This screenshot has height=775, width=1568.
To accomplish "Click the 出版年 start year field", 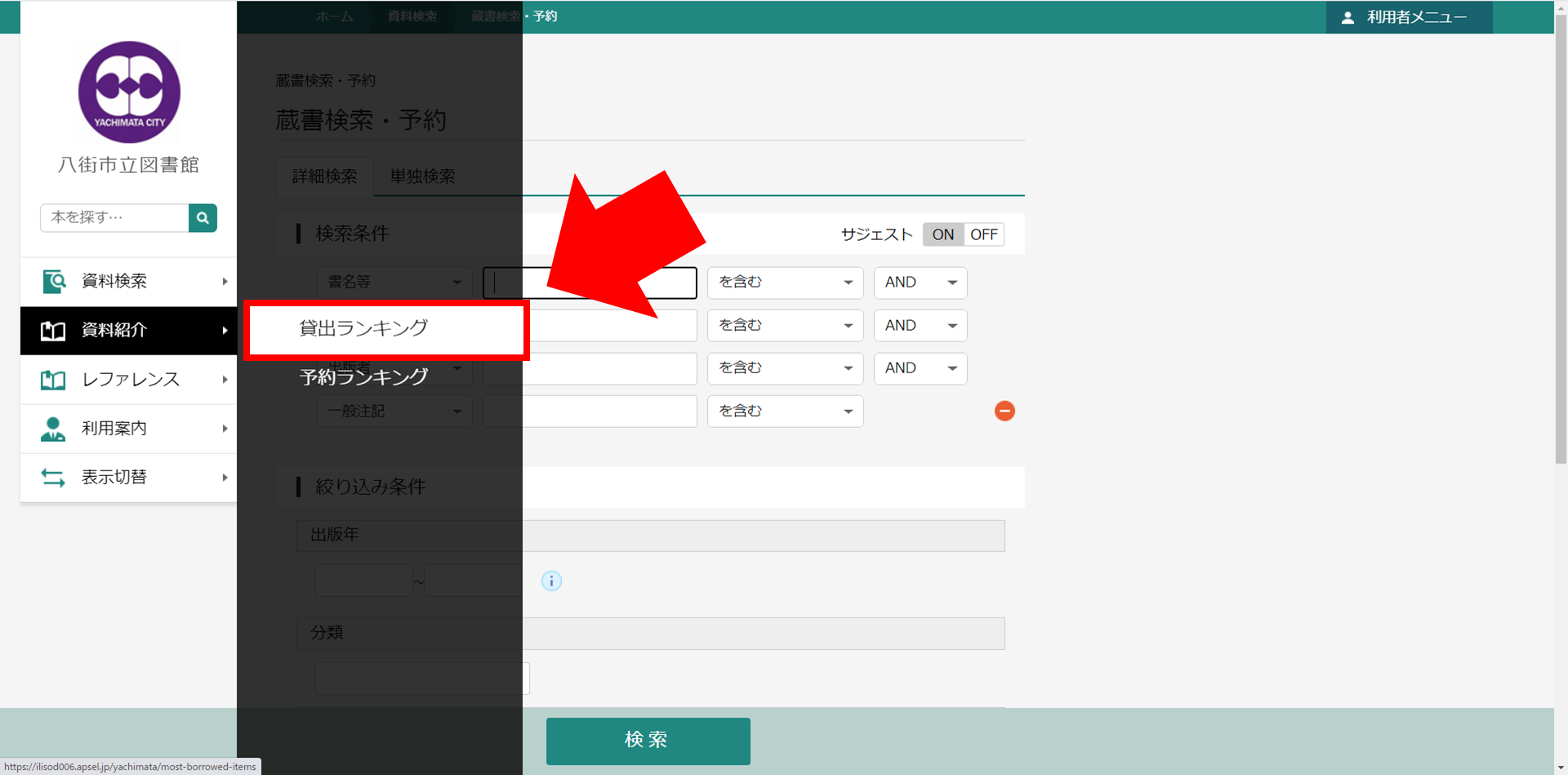I will coord(363,581).
